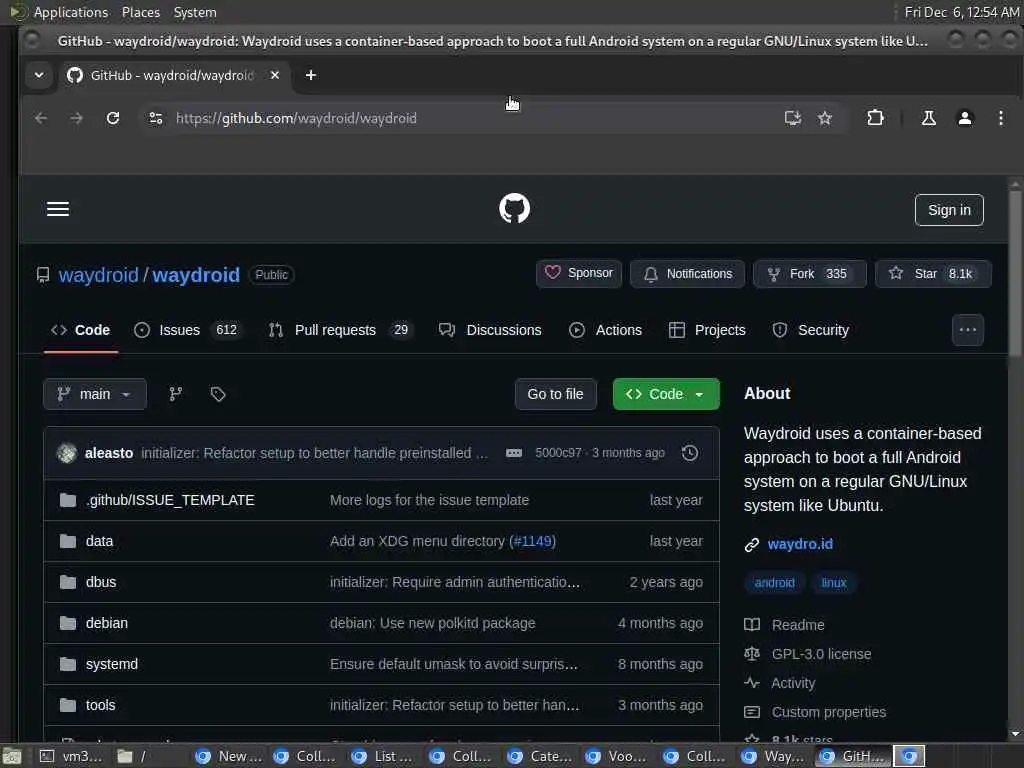Switch to the Pull requests tab
The image size is (1024, 768).
pyautogui.click(x=340, y=330)
